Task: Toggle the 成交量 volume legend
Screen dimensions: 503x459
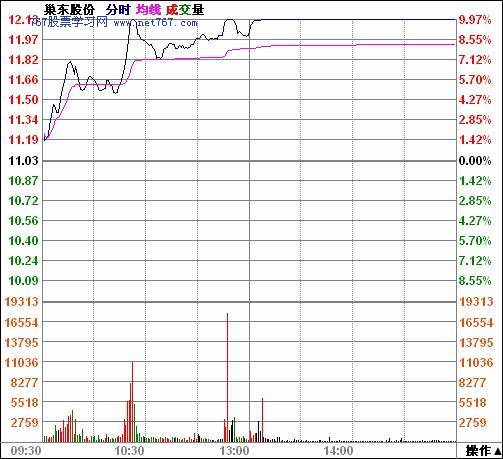Action: tap(185, 10)
